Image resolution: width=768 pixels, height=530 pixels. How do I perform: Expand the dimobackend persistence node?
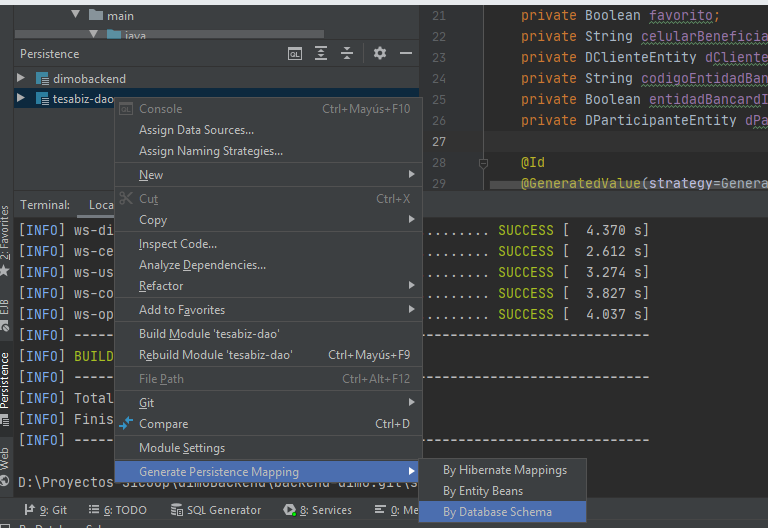pos(22,78)
